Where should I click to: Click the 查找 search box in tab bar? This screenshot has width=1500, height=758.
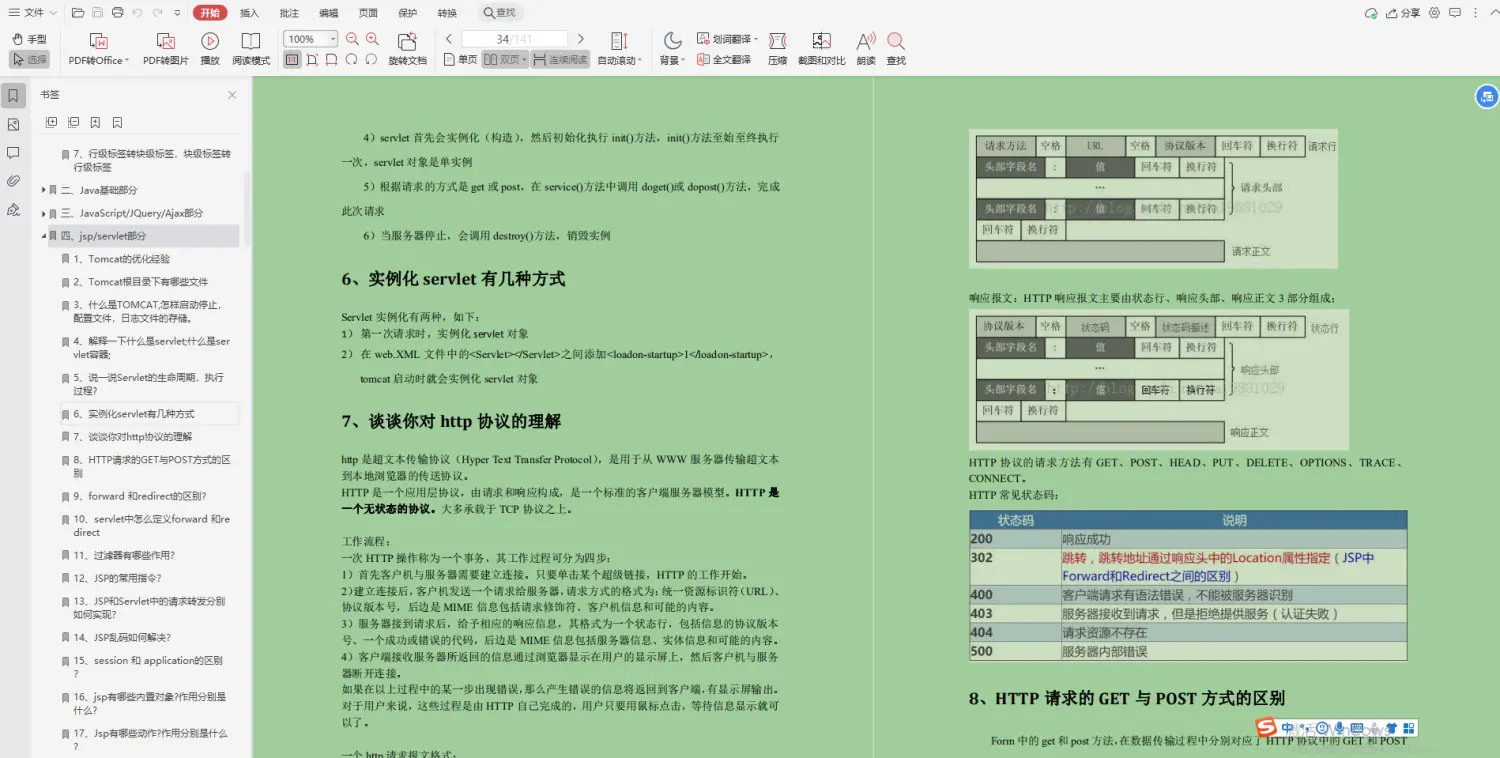click(x=500, y=13)
